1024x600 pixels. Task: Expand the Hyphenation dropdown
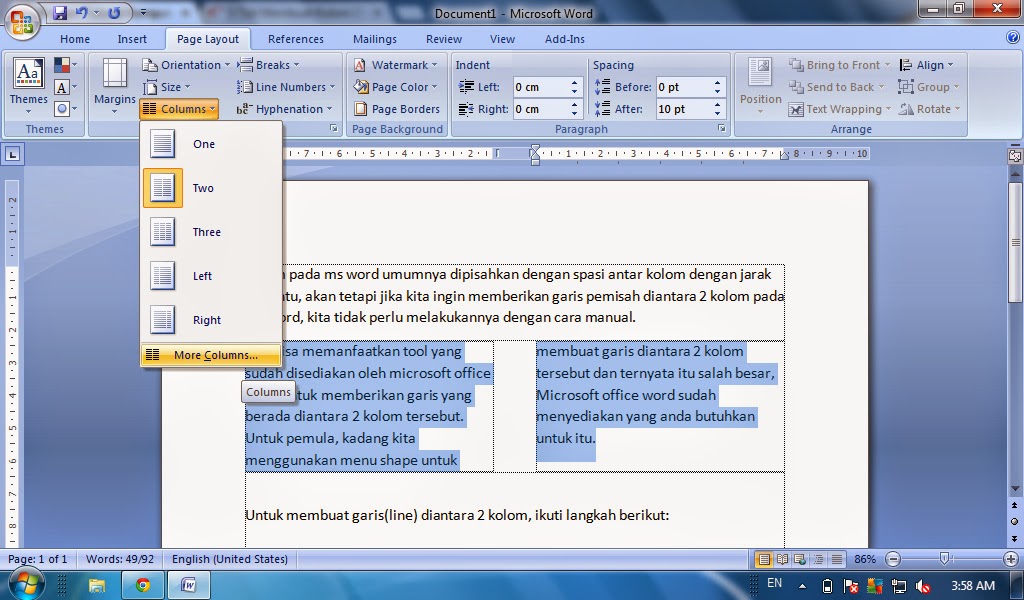coord(285,109)
